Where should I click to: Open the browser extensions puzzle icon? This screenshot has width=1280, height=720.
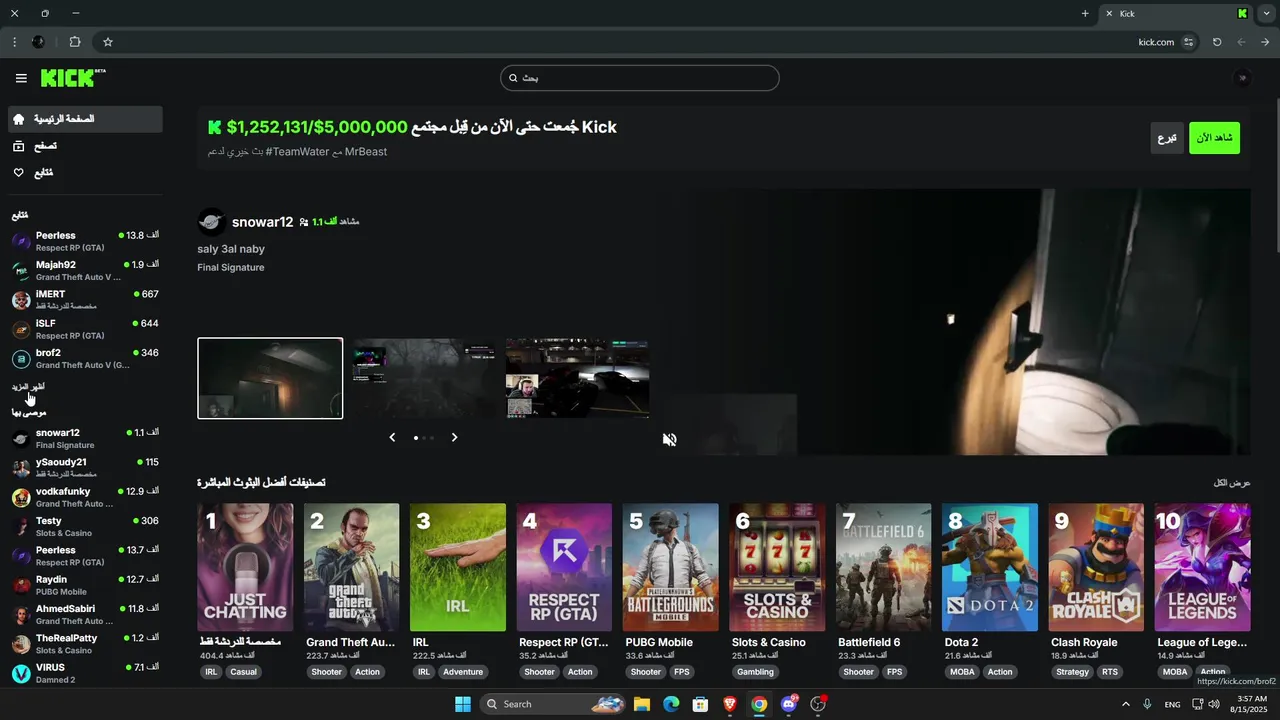coord(75,42)
